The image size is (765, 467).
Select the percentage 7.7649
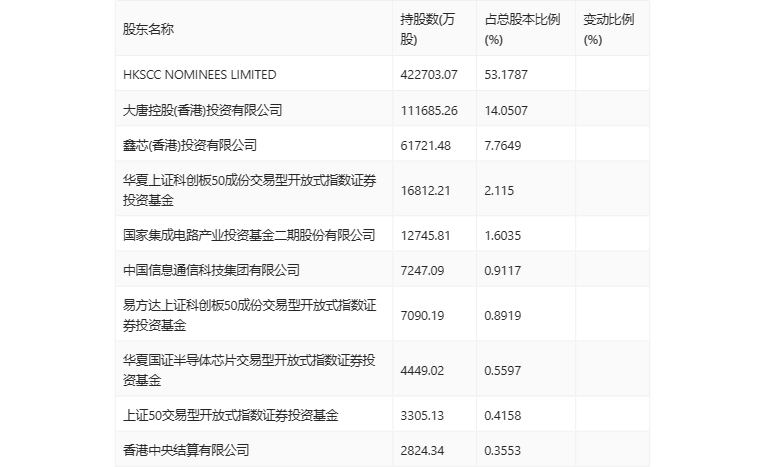pyautogui.click(x=503, y=146)
